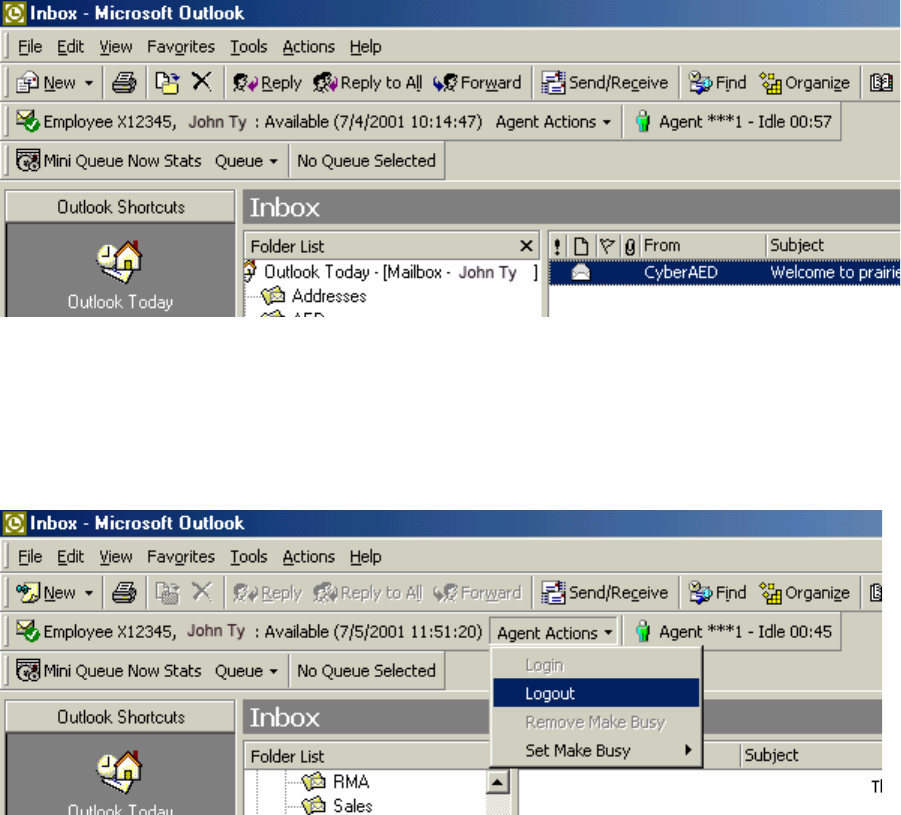Click Remove Make Busy menu entry
Viewport: 901px width, 815px height.
[596, 722]
